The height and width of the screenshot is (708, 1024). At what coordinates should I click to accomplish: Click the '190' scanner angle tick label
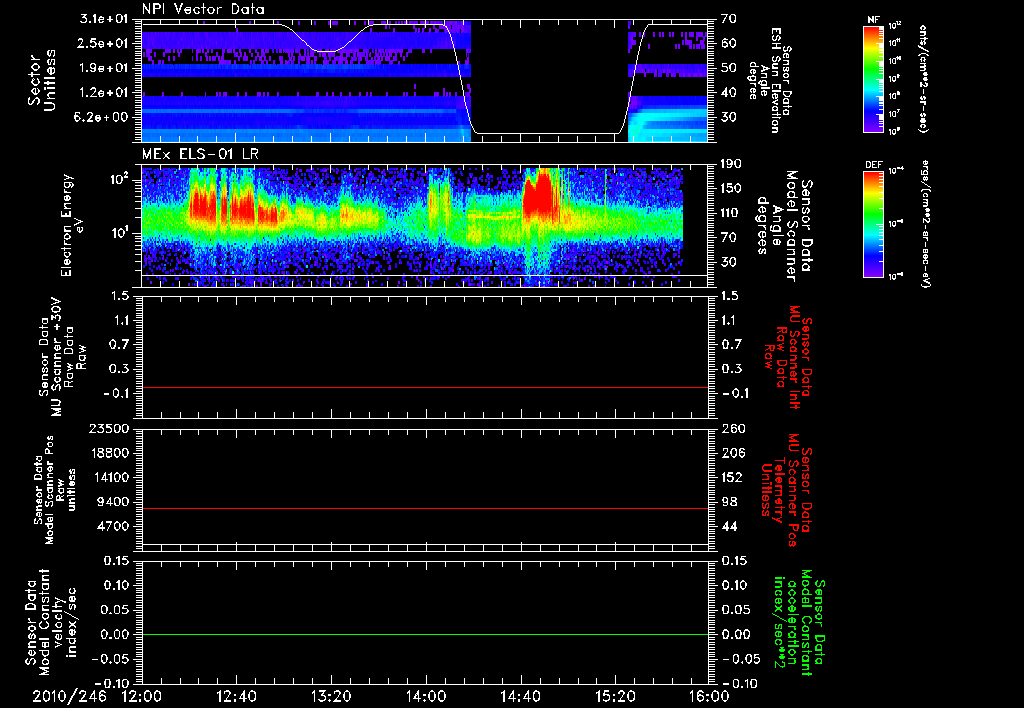[732, 164]
